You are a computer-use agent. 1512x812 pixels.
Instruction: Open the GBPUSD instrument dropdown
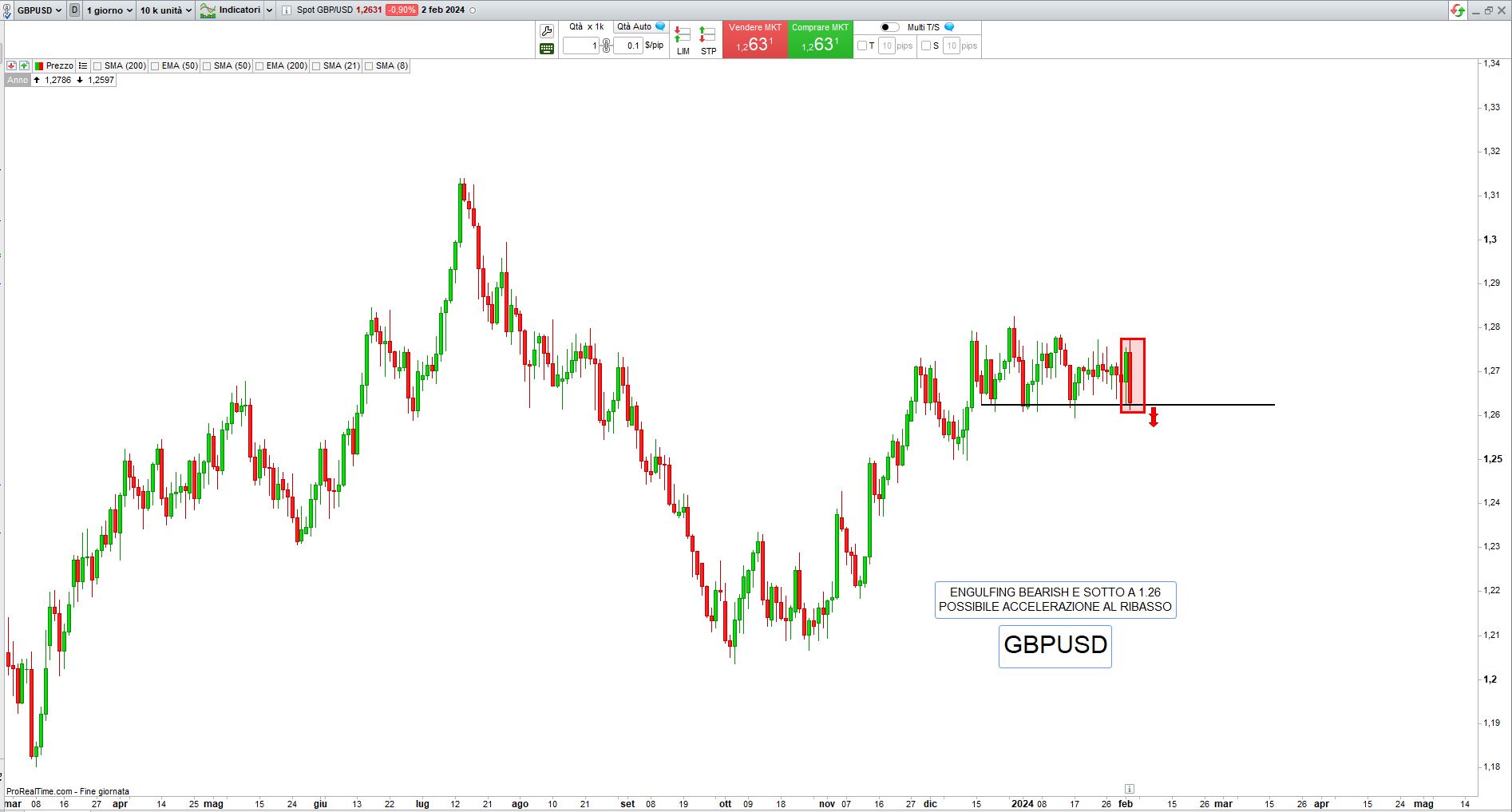point(40,10)
